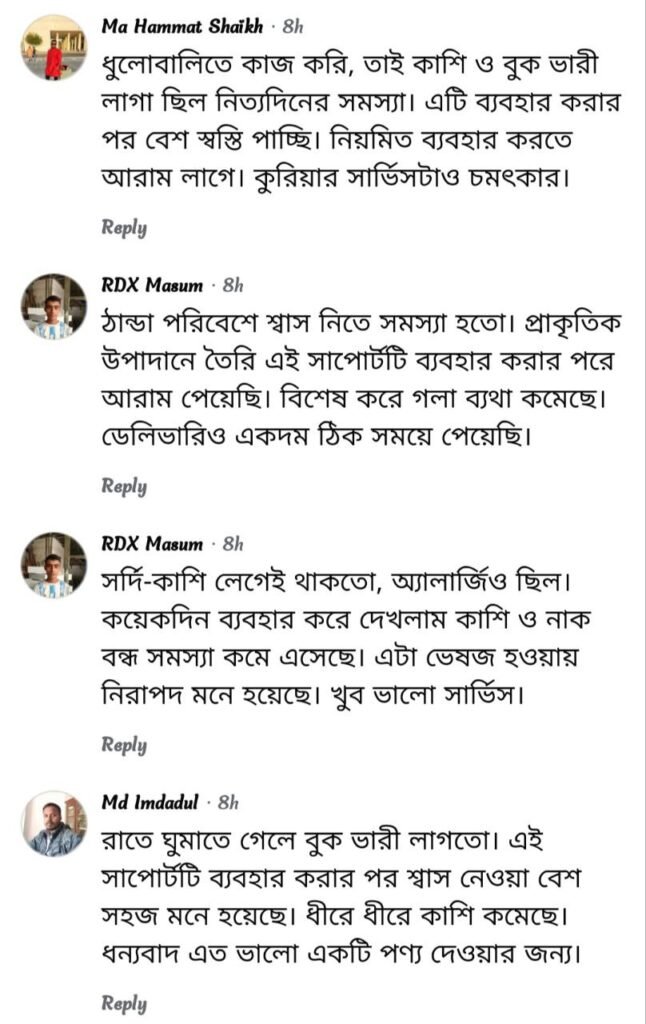Click 8h timestamp next to Ma Hammat Shaikh
646x1024 pixels.
293,27
